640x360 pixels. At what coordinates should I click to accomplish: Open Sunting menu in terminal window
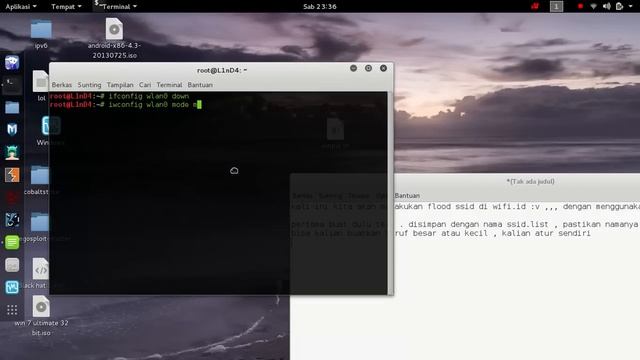click(89, 85)
